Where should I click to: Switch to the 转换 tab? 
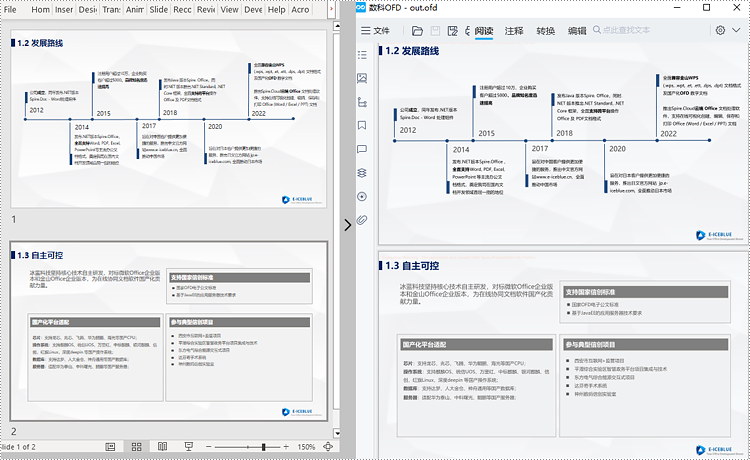click(546, 31)
